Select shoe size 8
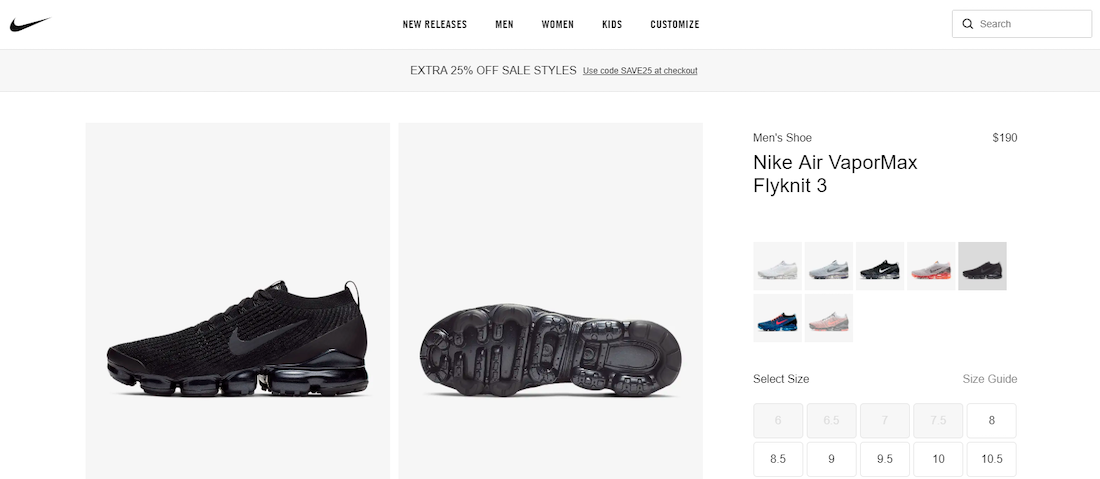 [991, 420]
